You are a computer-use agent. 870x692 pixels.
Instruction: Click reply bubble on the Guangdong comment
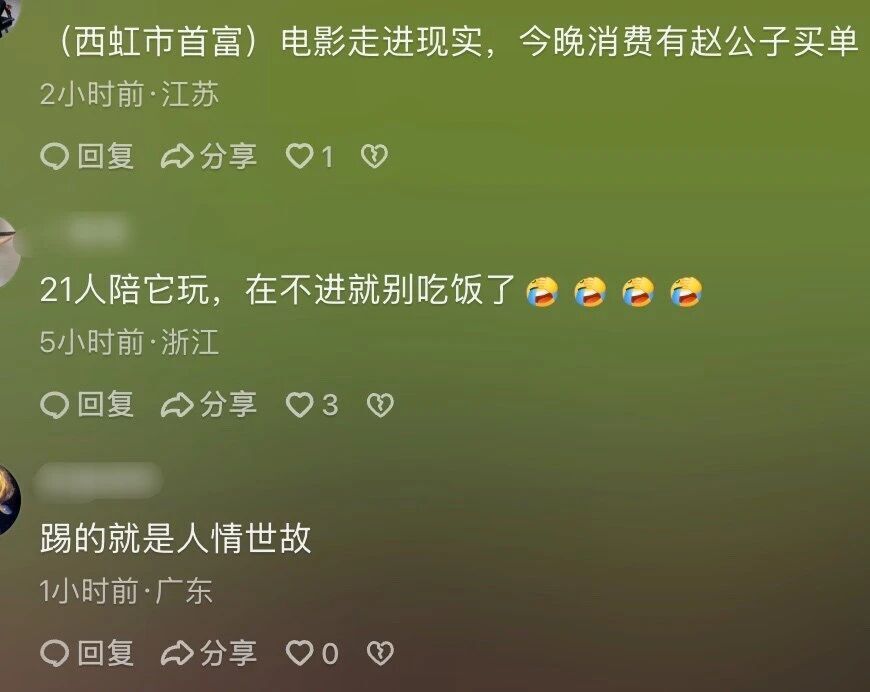point(54,654)
